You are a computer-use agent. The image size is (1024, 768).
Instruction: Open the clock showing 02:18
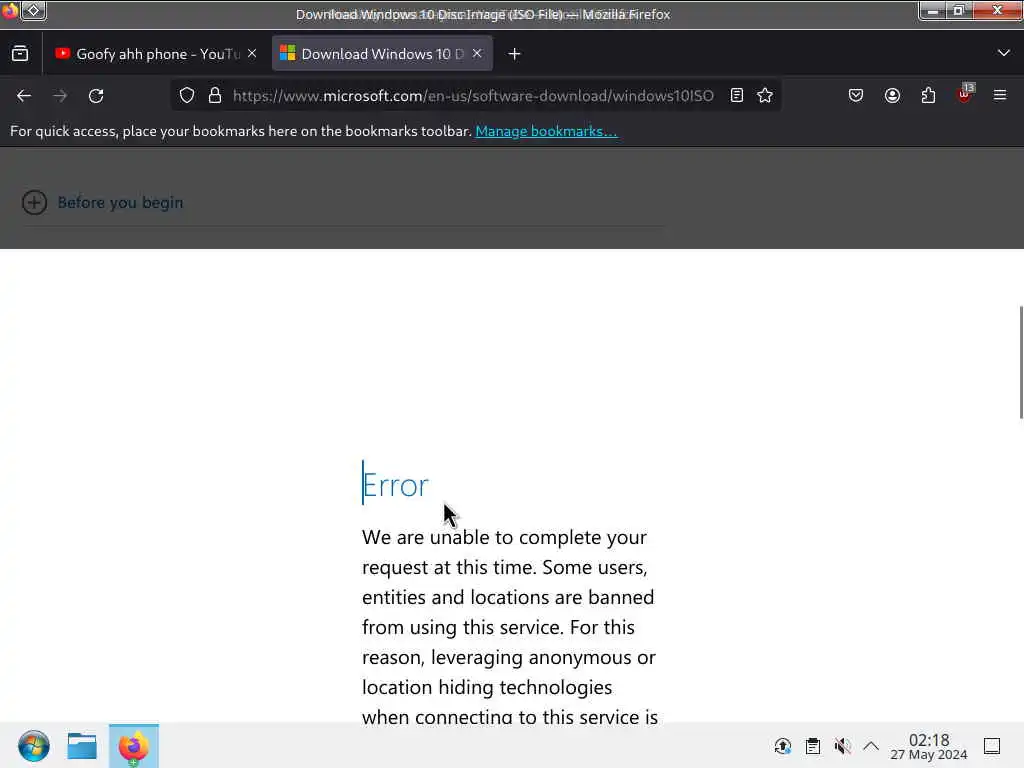(929, 746)
